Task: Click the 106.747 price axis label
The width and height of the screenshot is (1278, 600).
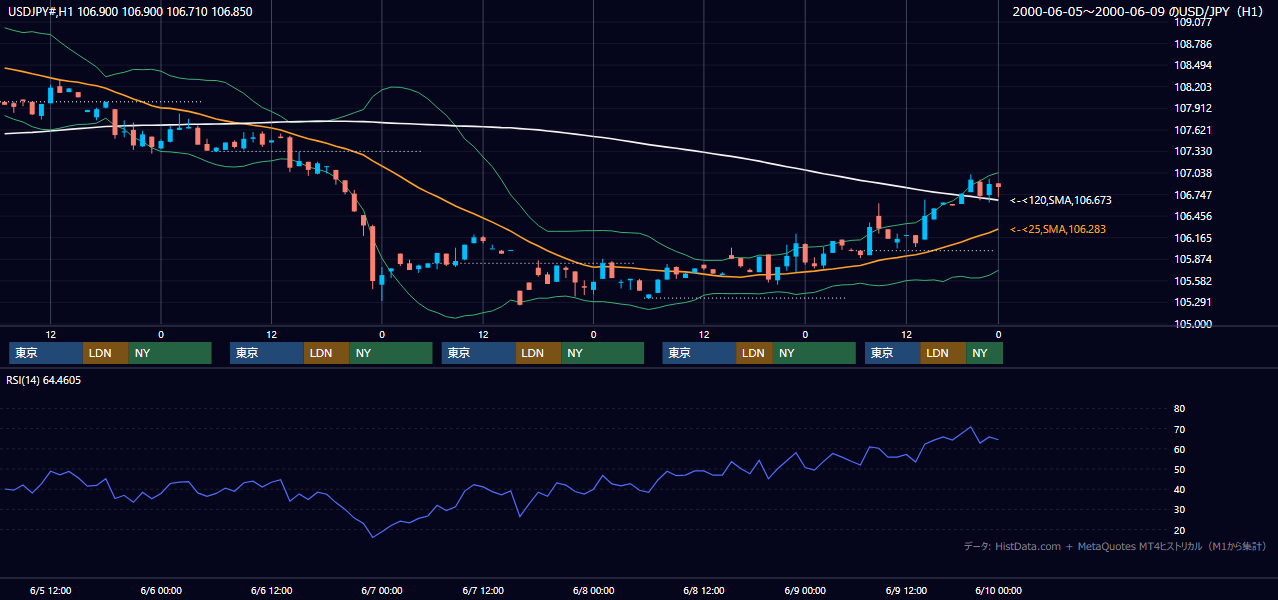Action: point(1193,195)
